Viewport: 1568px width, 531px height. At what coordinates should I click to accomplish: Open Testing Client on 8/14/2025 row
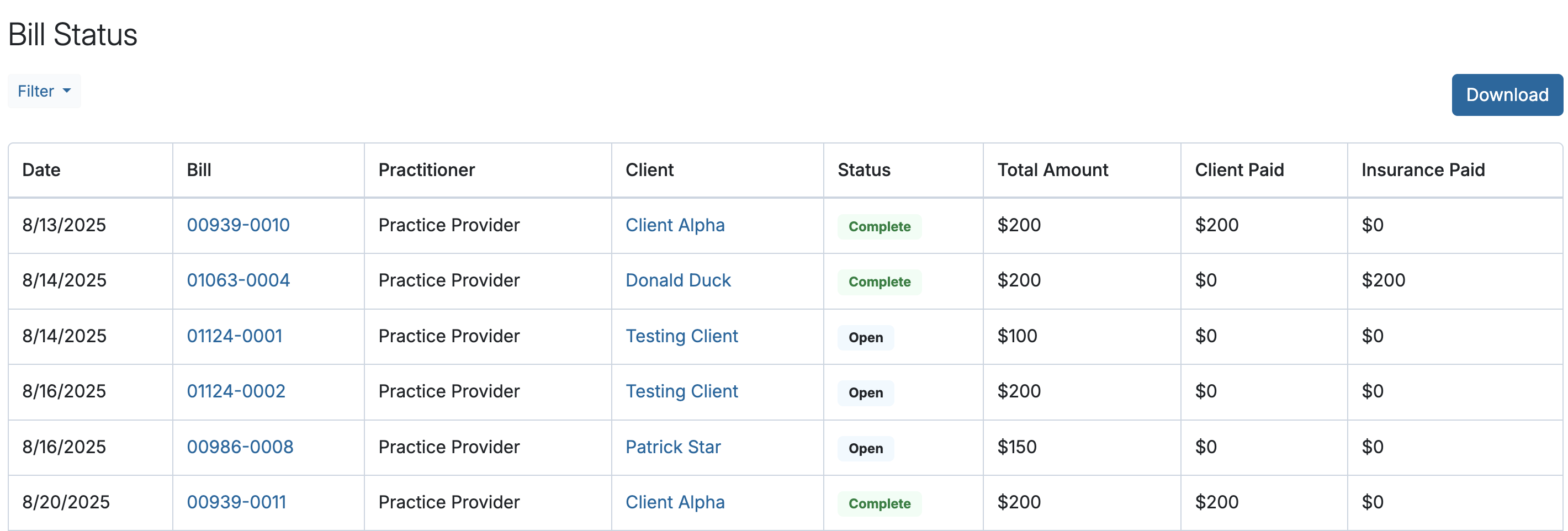(681, 336)
